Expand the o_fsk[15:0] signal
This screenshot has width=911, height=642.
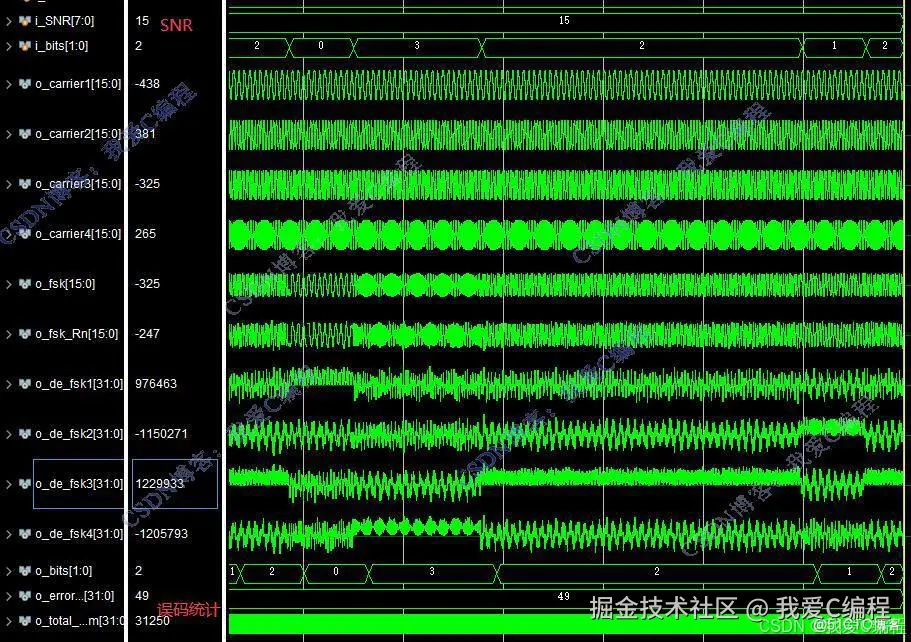pos(9,284)
